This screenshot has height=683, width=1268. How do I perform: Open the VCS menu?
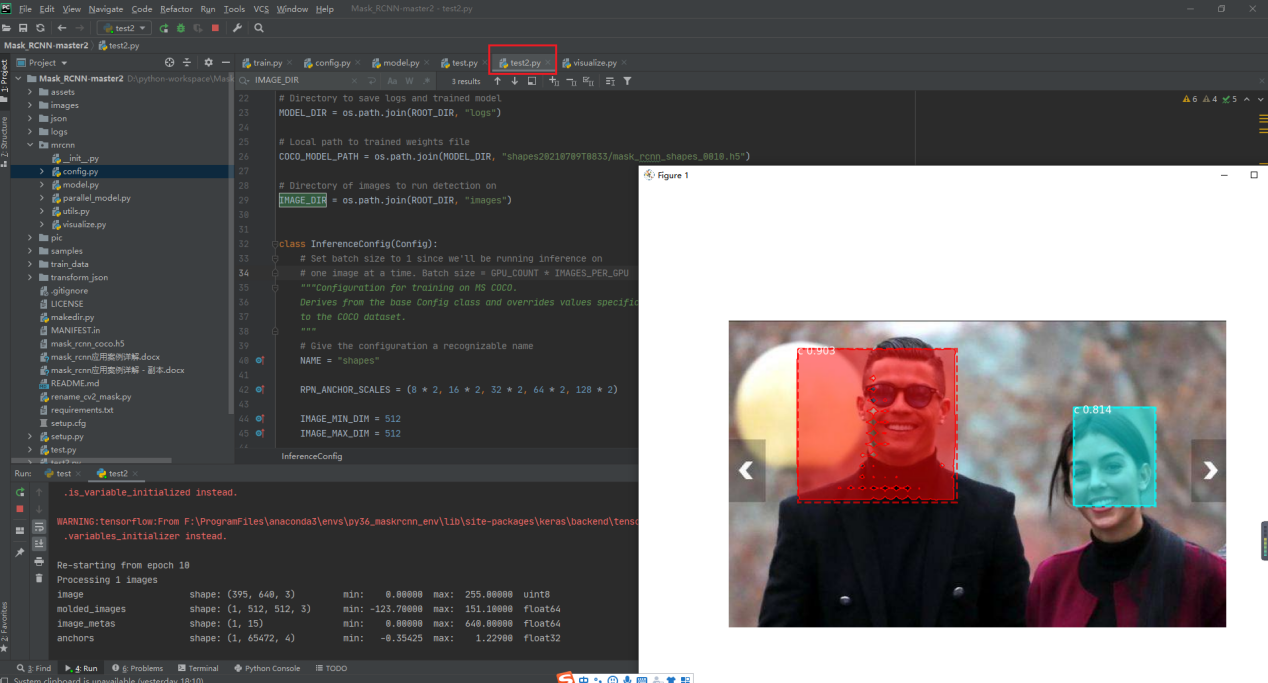click(261, 9)
